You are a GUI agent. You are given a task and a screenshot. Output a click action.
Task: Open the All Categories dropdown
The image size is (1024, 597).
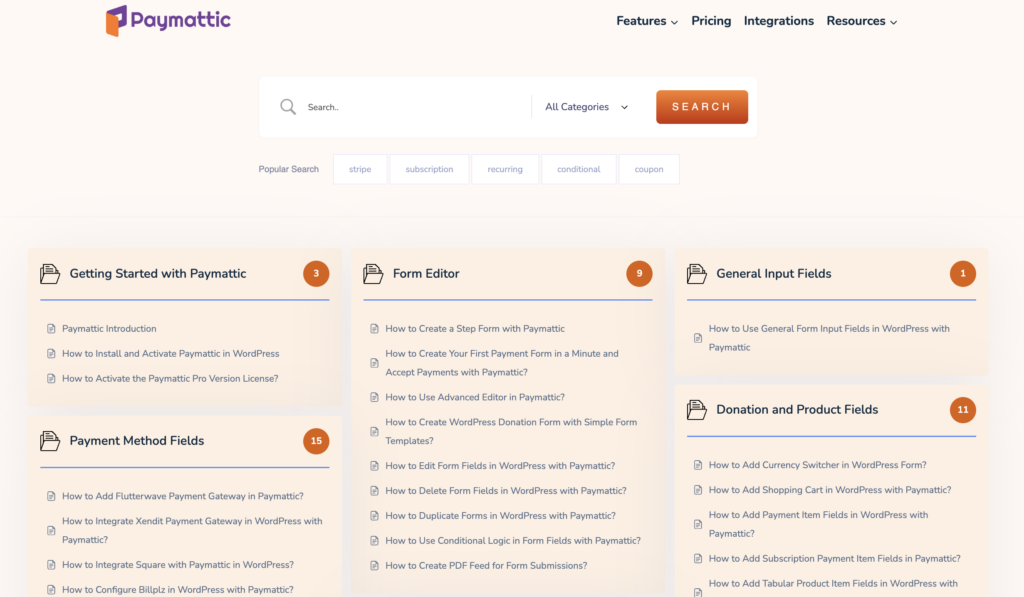[586, 107]
